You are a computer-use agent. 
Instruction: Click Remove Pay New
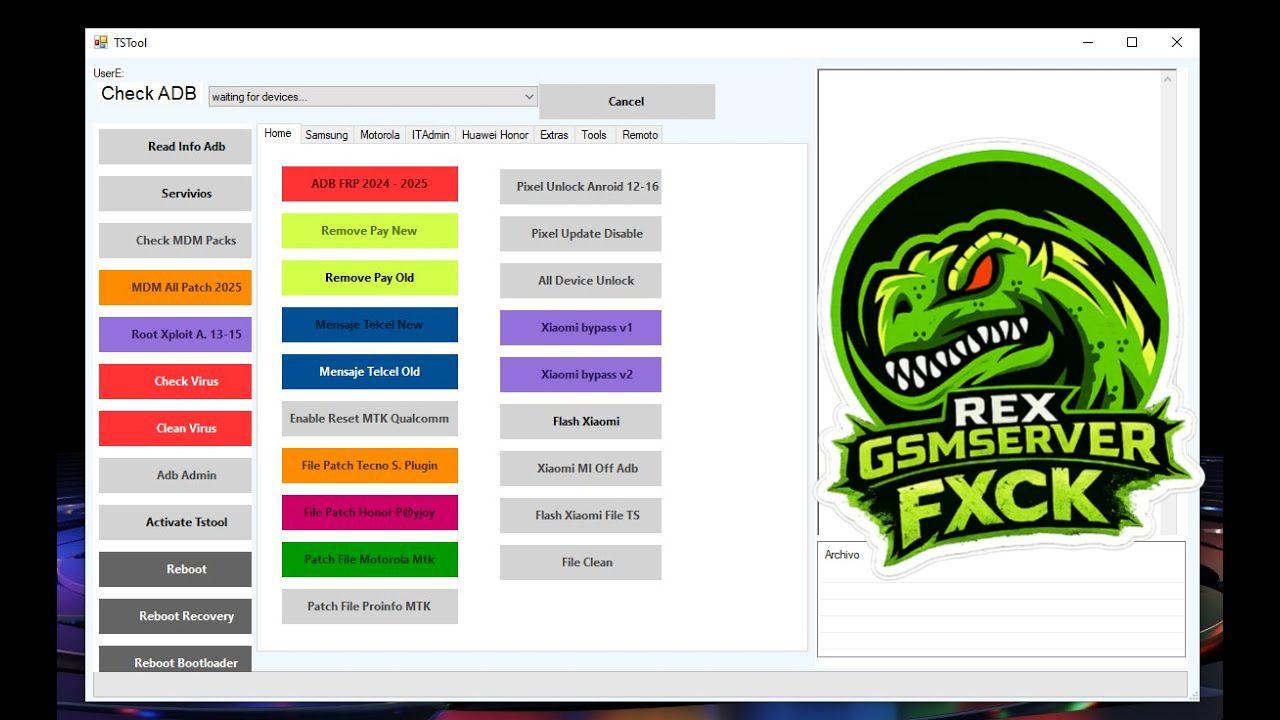coord(369,230)
